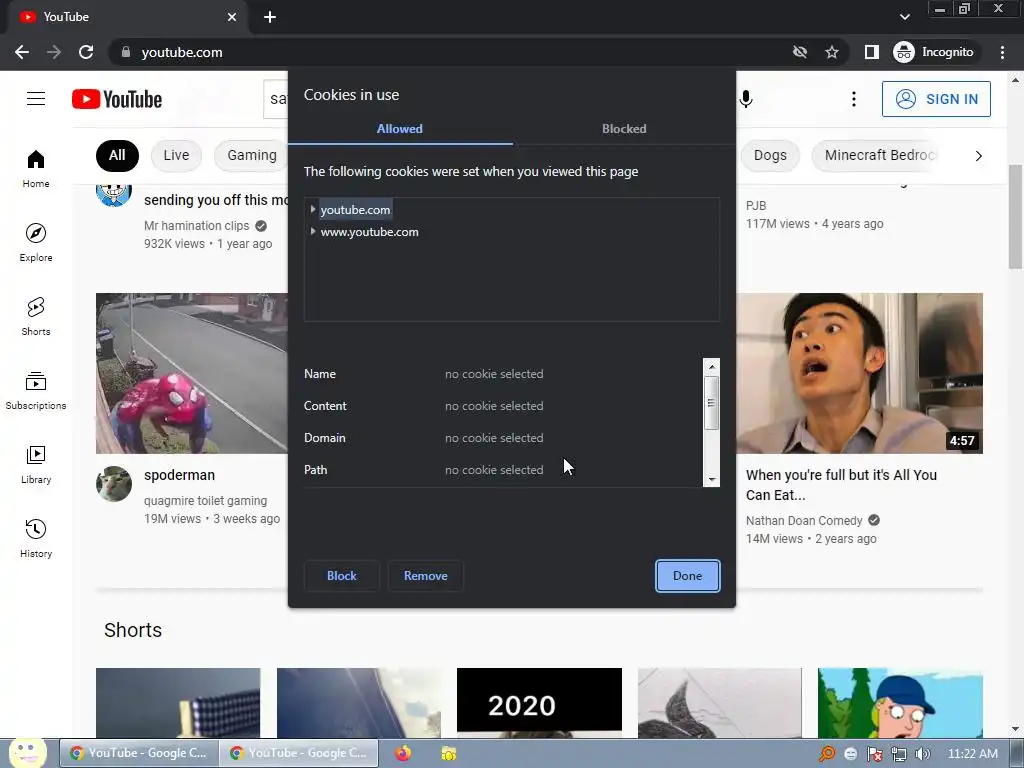Open the YouTube hamburger guide menu

click(x=36, y=99)
